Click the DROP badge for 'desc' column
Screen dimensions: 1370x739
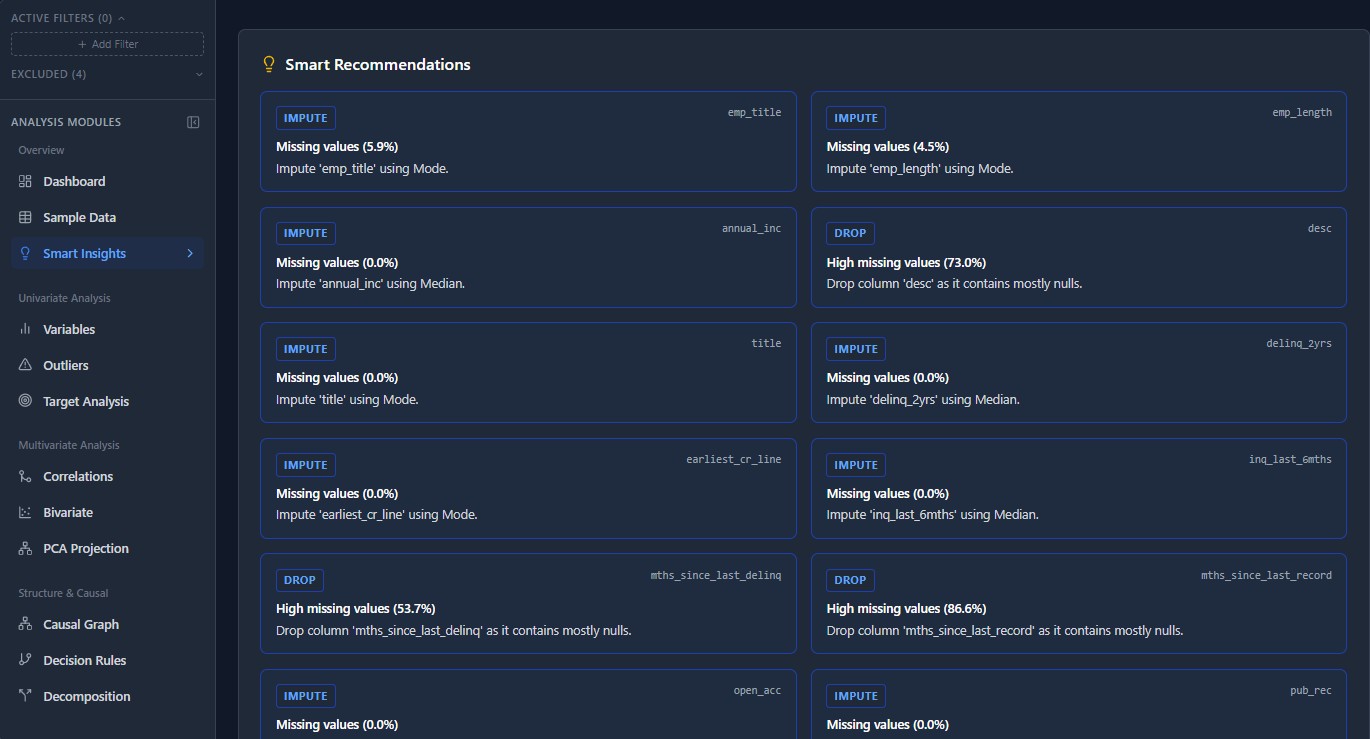pos(850,234)
